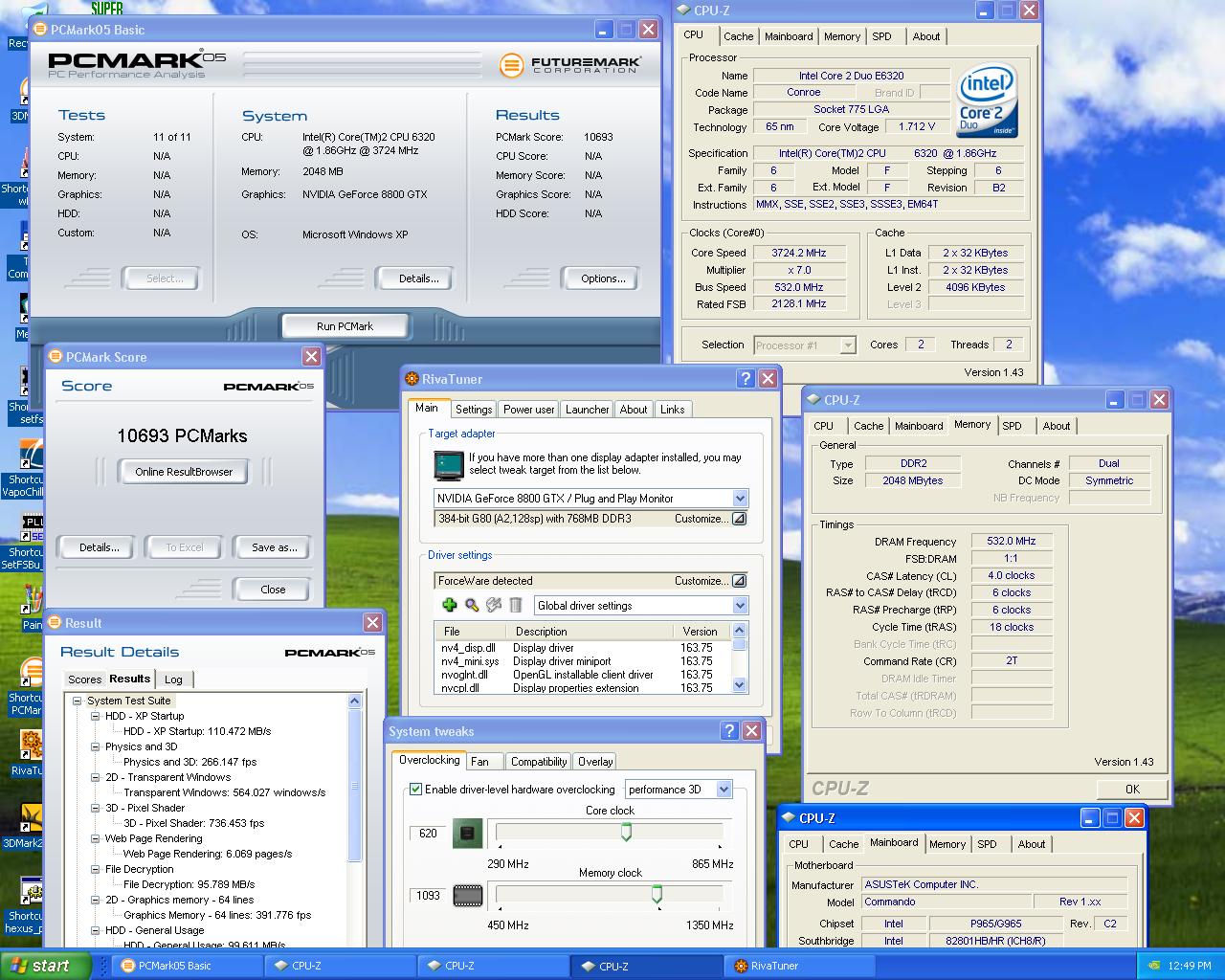Open the Global driver settings dropdown

[x=740, y=606]
